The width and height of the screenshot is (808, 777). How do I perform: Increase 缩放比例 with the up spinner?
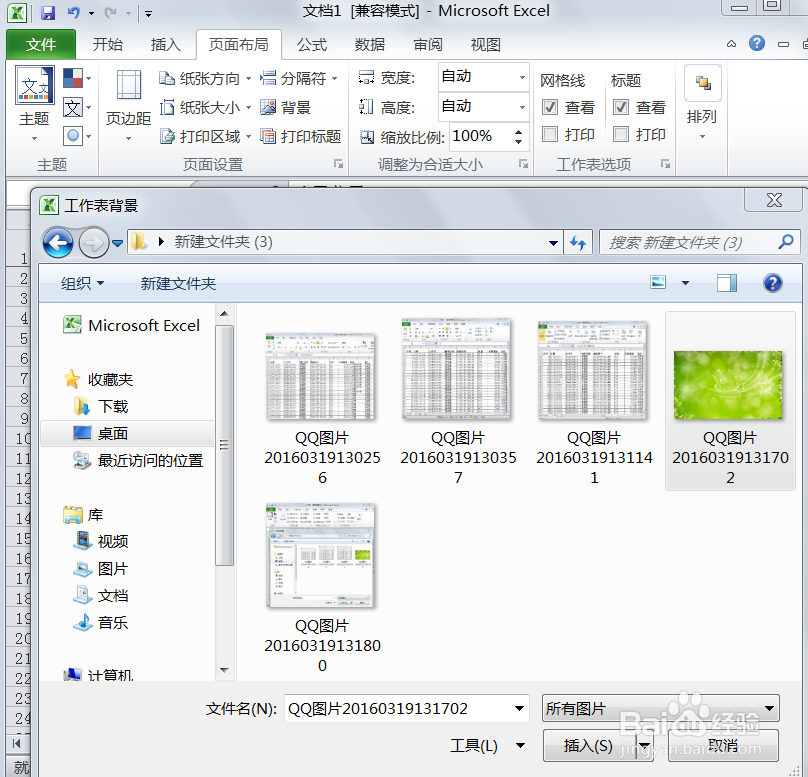point(518,132)
